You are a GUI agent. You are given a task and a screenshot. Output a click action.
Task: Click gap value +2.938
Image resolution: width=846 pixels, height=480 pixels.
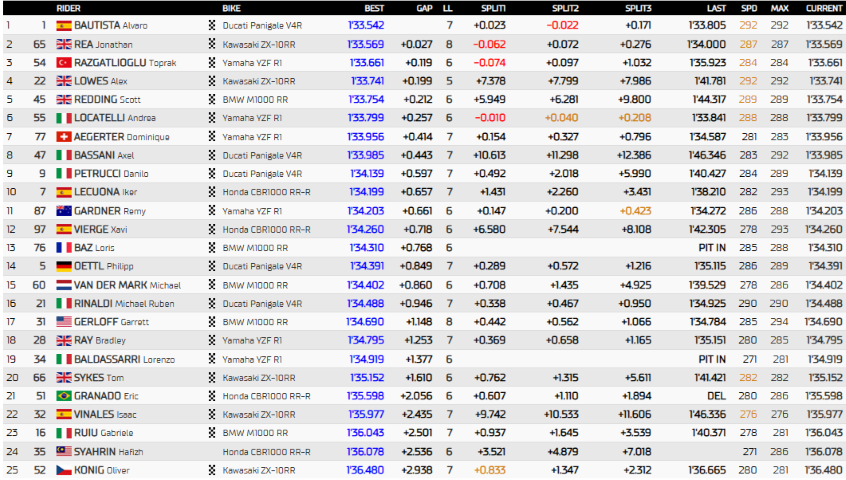click(416, 470)
